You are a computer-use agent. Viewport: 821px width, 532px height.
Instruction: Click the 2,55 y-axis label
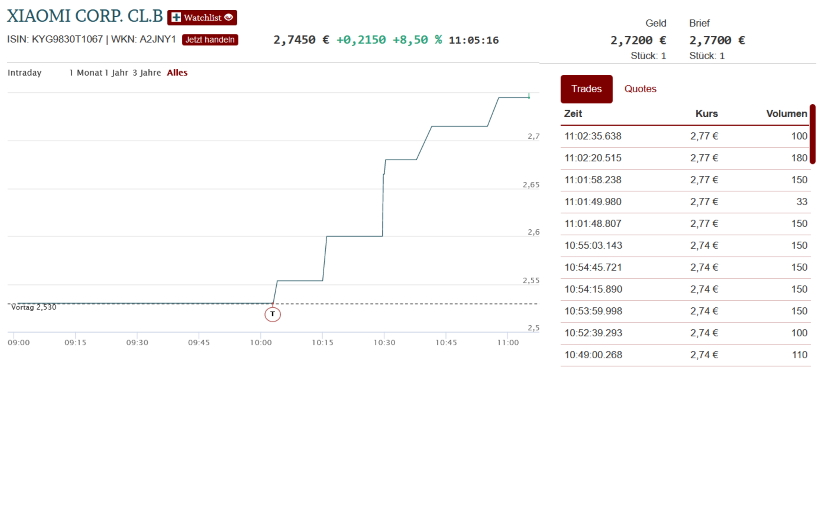tap(531, 281)
